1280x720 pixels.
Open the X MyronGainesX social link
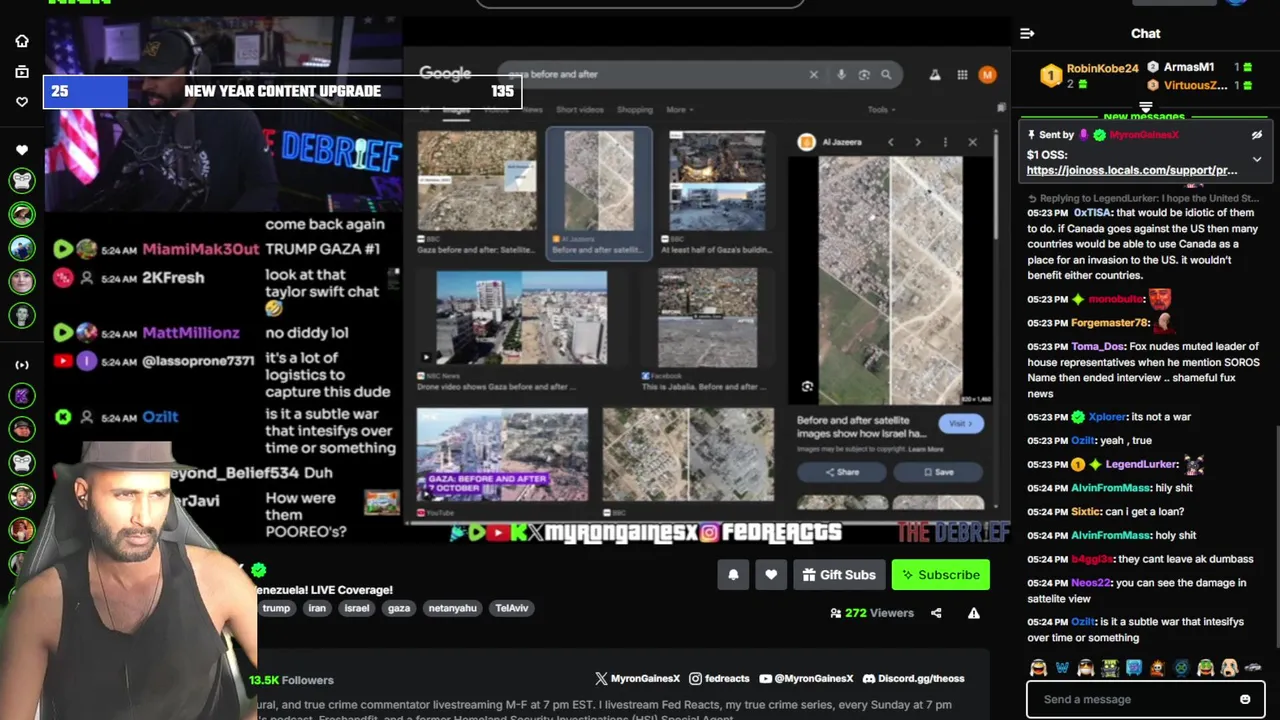(x=637, y=678)
